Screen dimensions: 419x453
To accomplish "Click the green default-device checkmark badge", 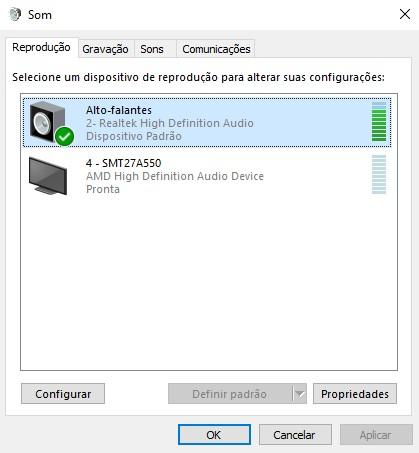I will tap(64, 136).
